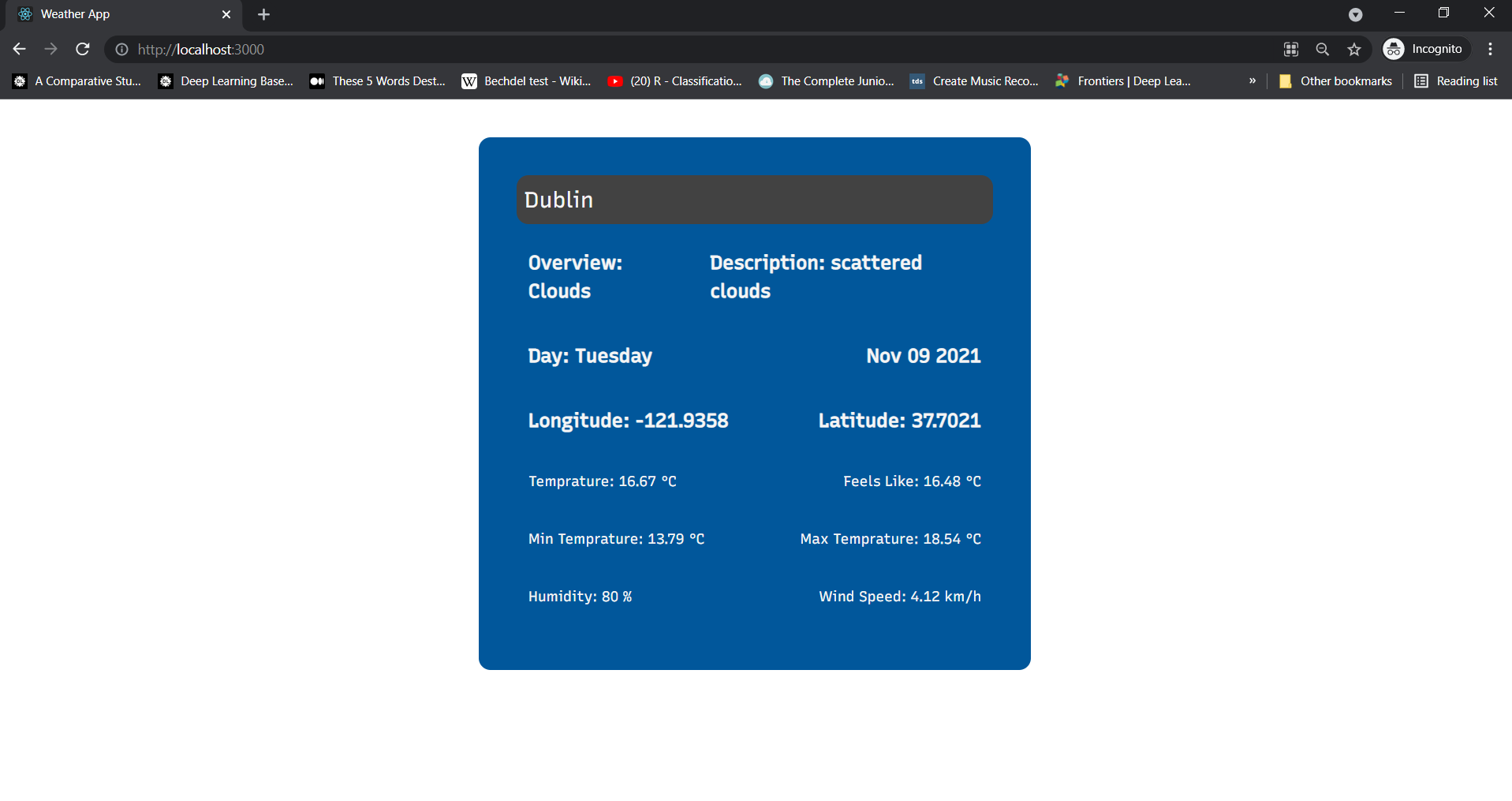Open the zoom magnifier icon
The image size is (1512, 801).
pyautogui.click(x=1323, y=50)
